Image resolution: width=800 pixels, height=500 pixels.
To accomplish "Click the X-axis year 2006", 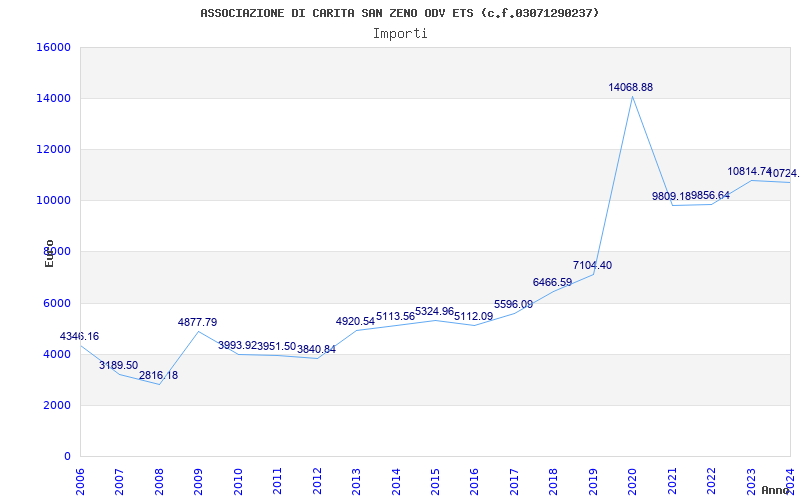I will point(80,480).
